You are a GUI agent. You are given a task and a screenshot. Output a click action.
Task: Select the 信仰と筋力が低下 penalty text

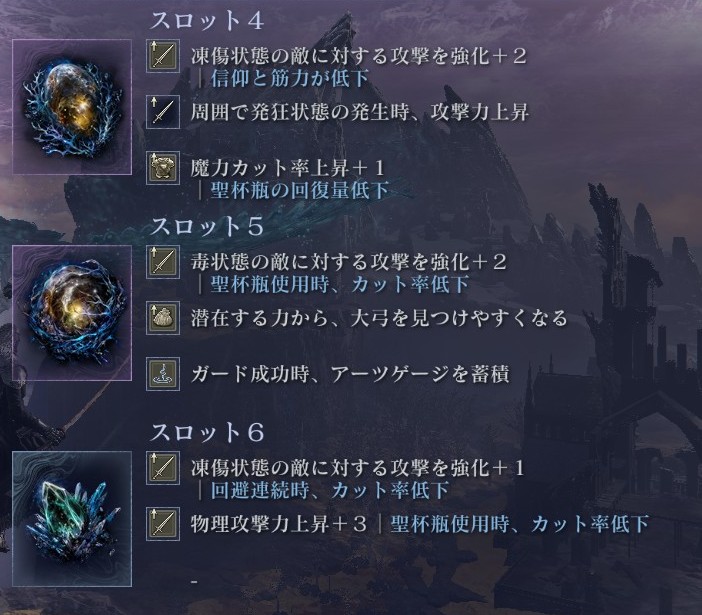point(290,78)
